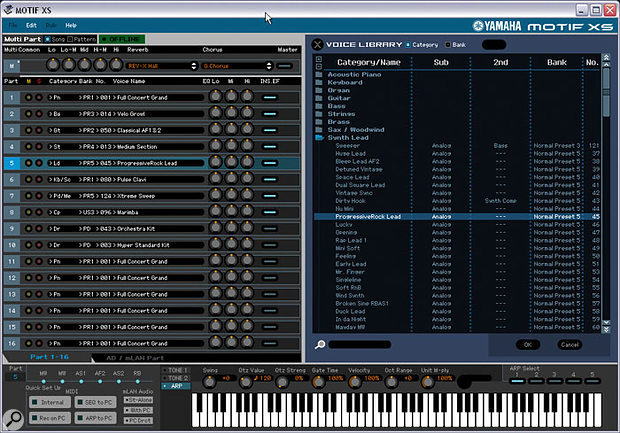
Task: Click EQ Lo knob for part 1
Action: click(215, 97)
